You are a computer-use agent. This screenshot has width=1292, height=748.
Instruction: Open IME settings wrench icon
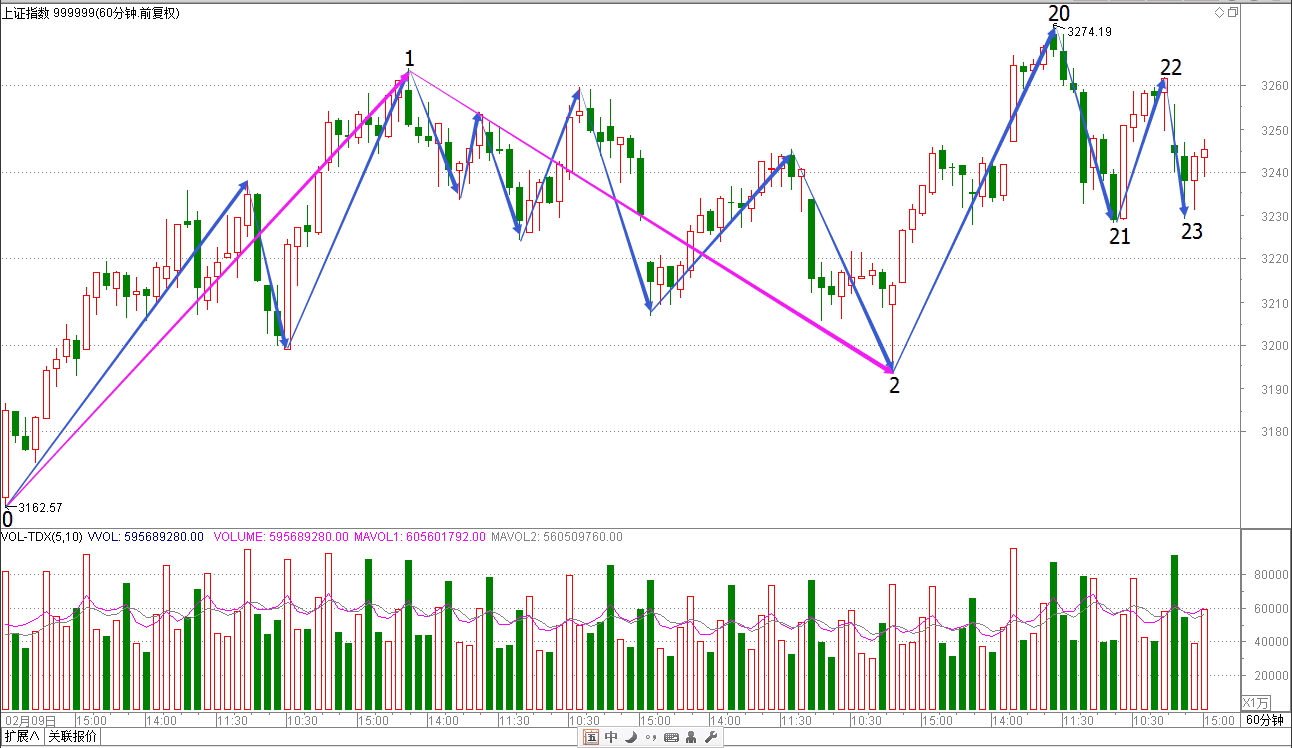[711, 738]
